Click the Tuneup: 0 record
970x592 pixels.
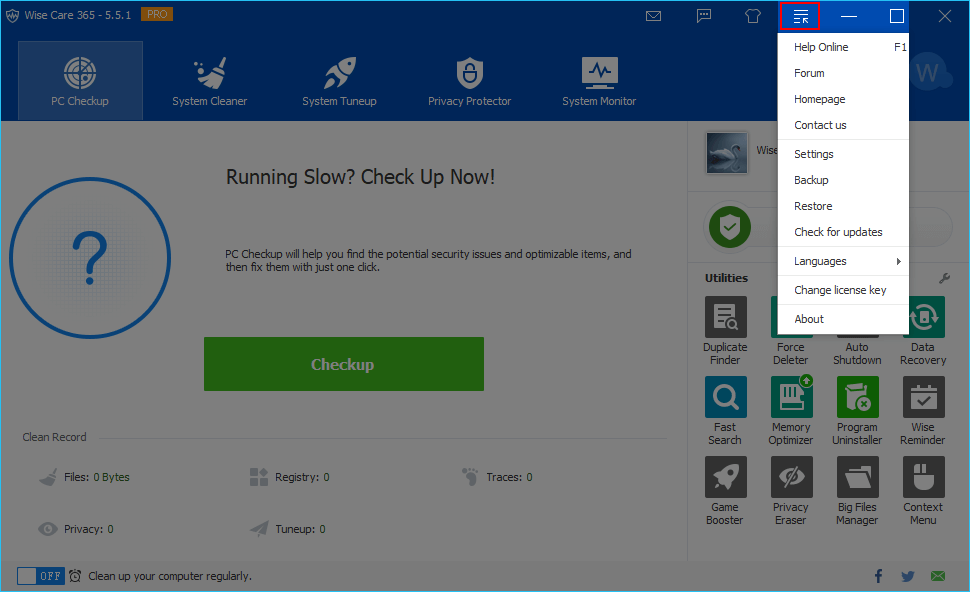(x=288, y=529)
